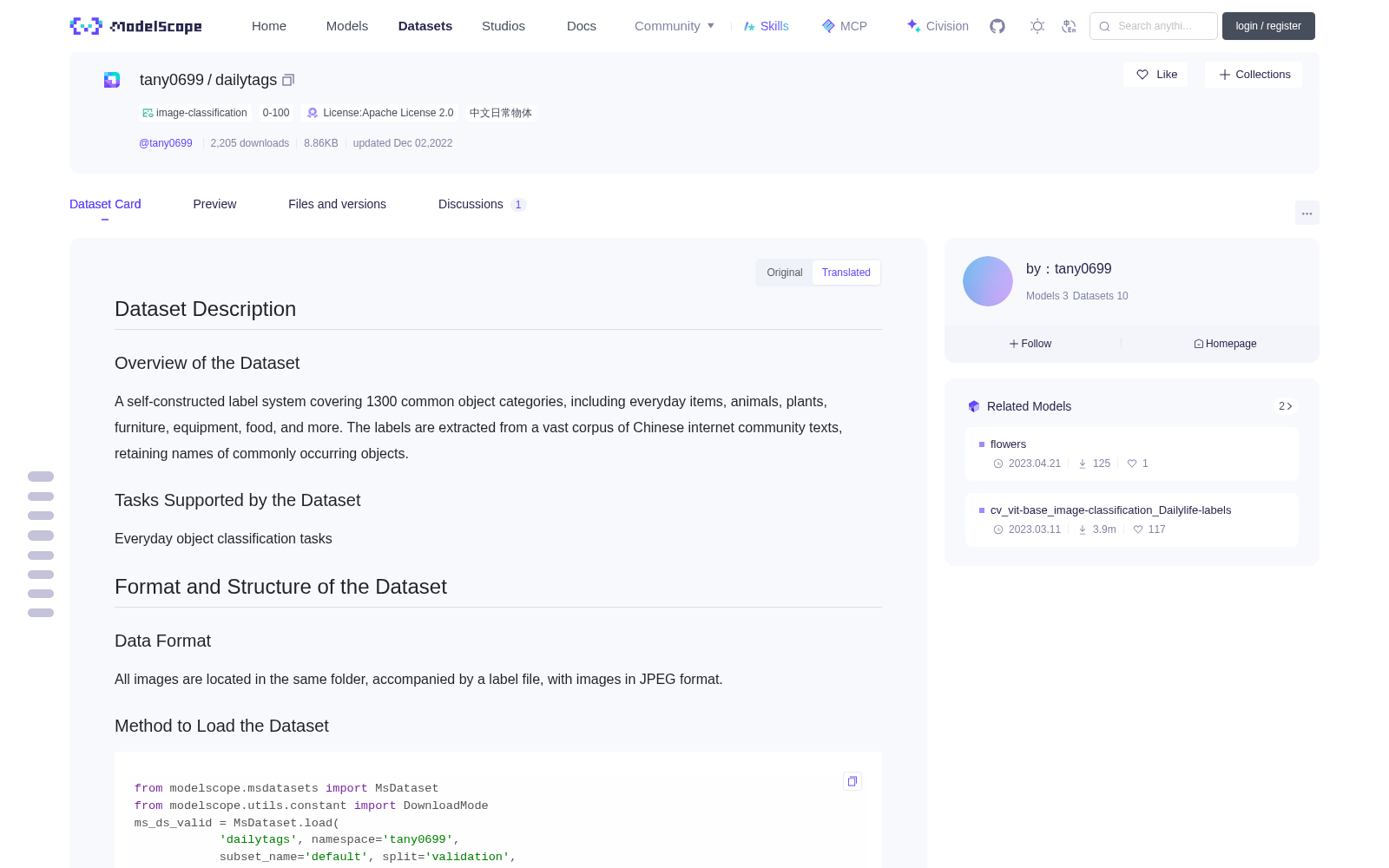Click 'updated Dec 02,2022' text

click(403, 143)
